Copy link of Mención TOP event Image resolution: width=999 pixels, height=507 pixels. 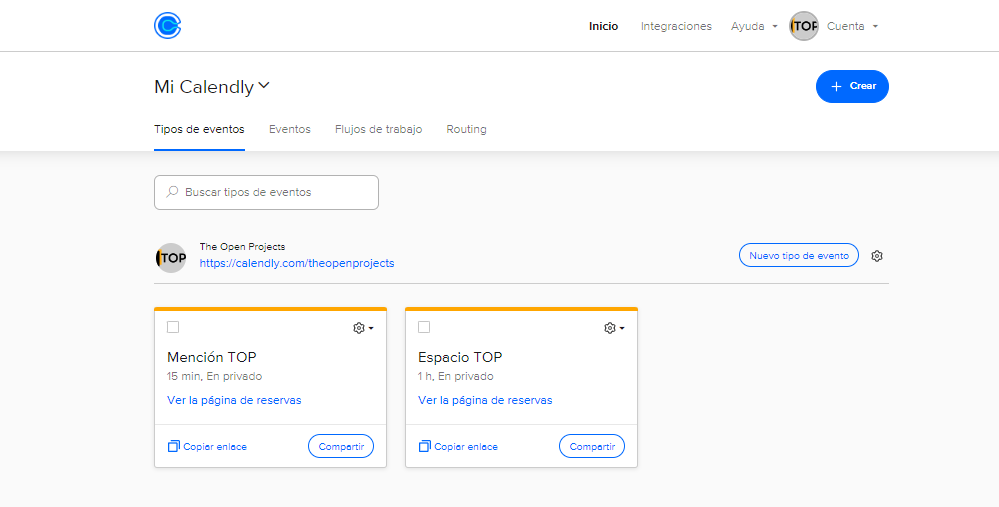point(207,446)
